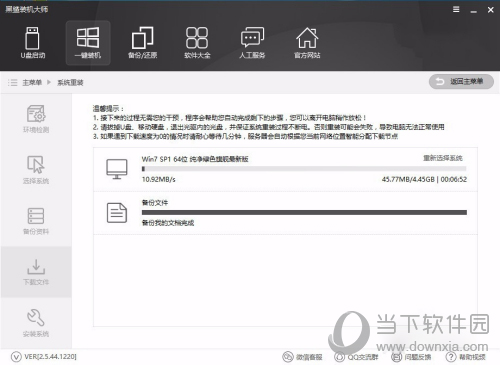Click 系统重装 breadcrumb item

pyautogui.click(x=70, y=83)
